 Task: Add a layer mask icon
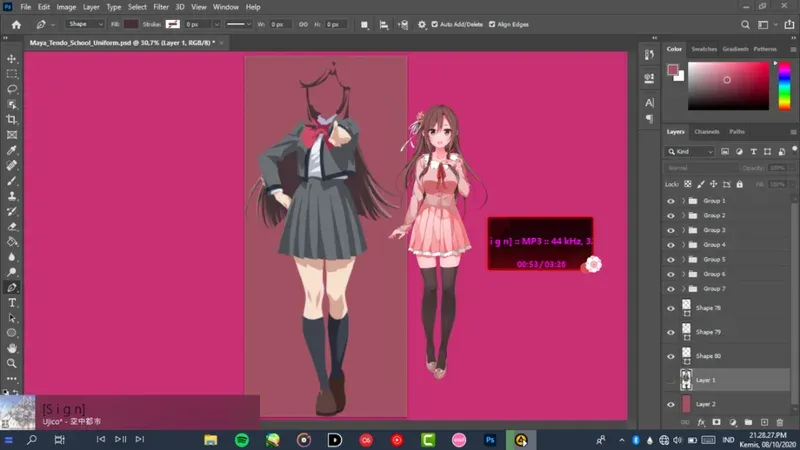click(716, 422)
